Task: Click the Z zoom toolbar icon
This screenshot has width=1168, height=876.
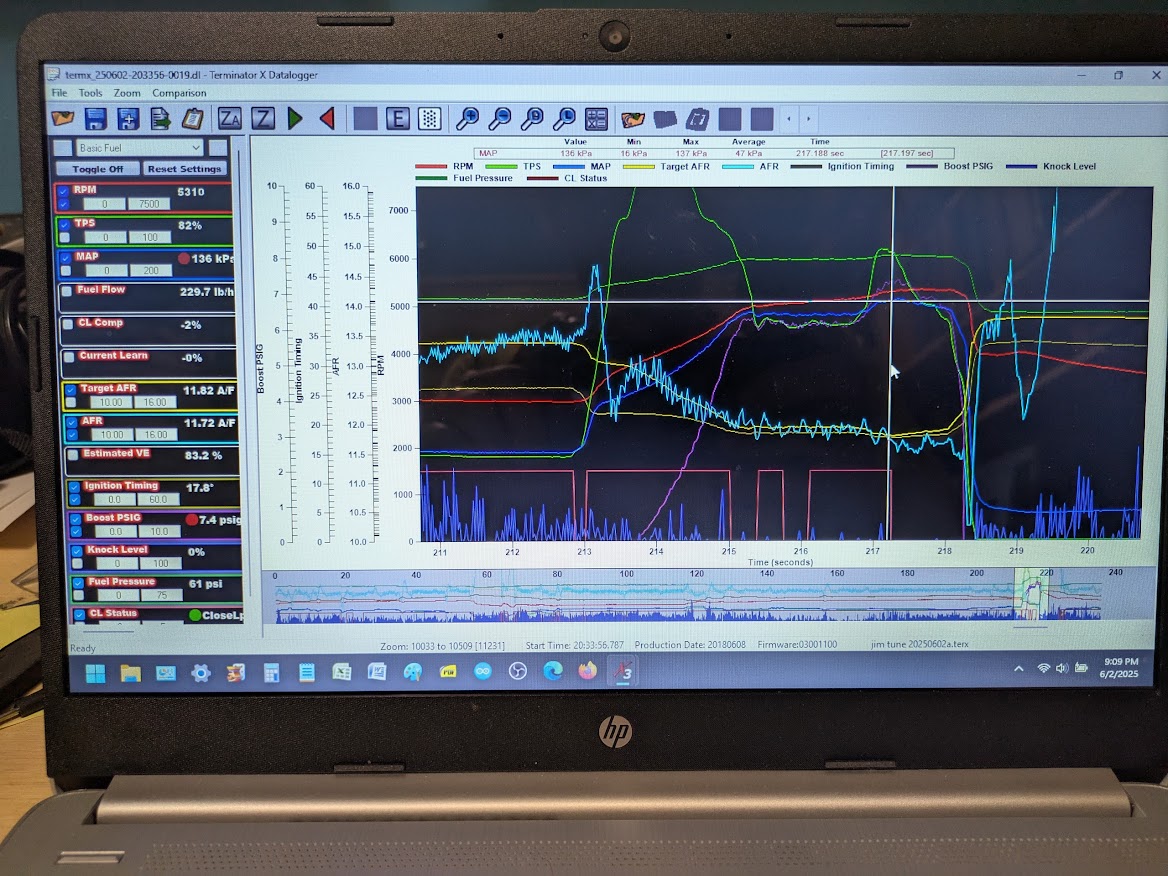Action: click(x=262, y=118)
